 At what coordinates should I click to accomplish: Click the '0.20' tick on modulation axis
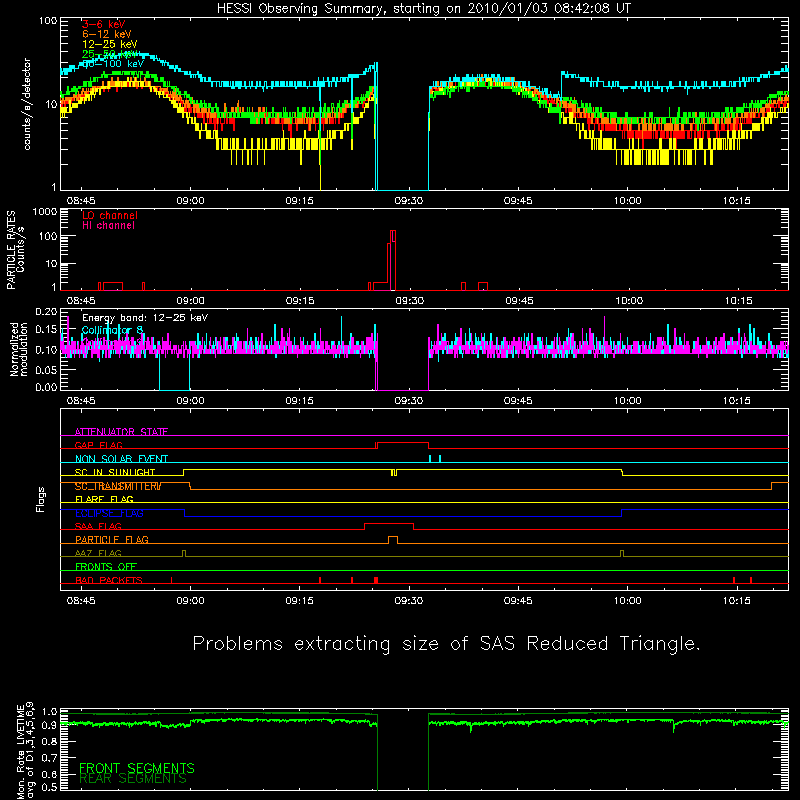46,311
